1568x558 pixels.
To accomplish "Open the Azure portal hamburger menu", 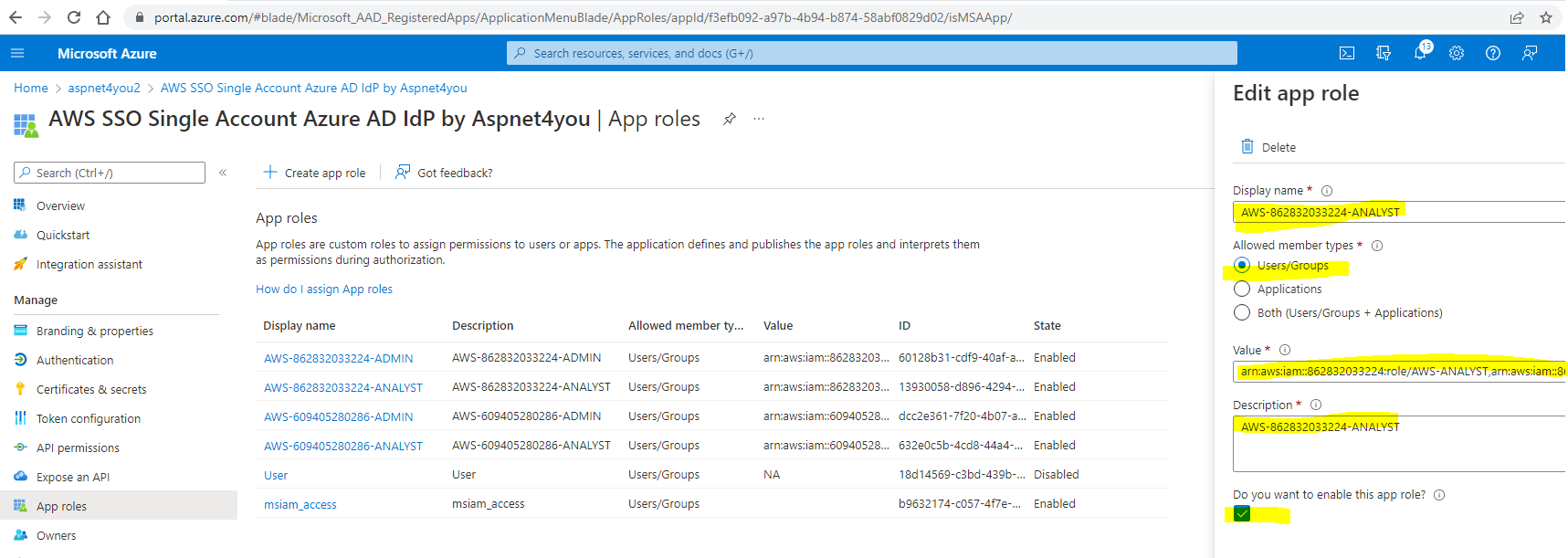I will 17,54.
